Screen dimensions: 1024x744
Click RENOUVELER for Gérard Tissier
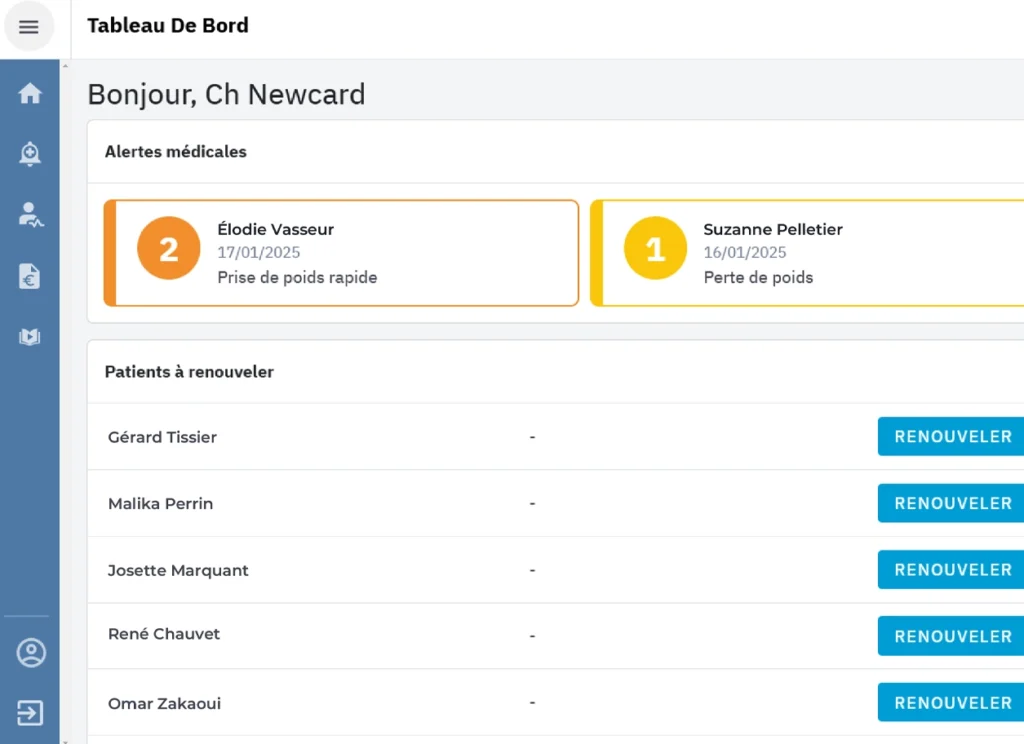pyautogui.click(x=948, y=436)
